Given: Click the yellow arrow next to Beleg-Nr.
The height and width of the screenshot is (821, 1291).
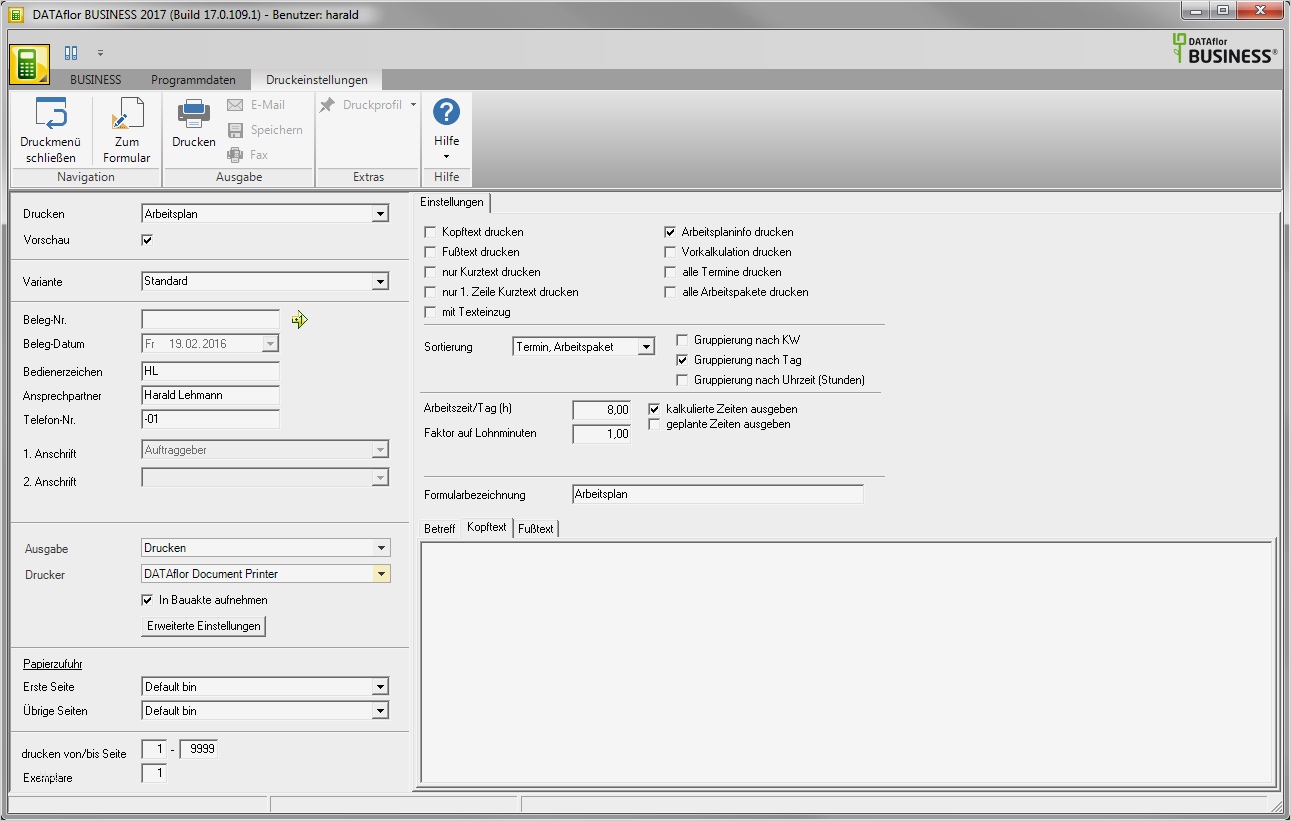Looking at the screenshot, I should (300, 320).
